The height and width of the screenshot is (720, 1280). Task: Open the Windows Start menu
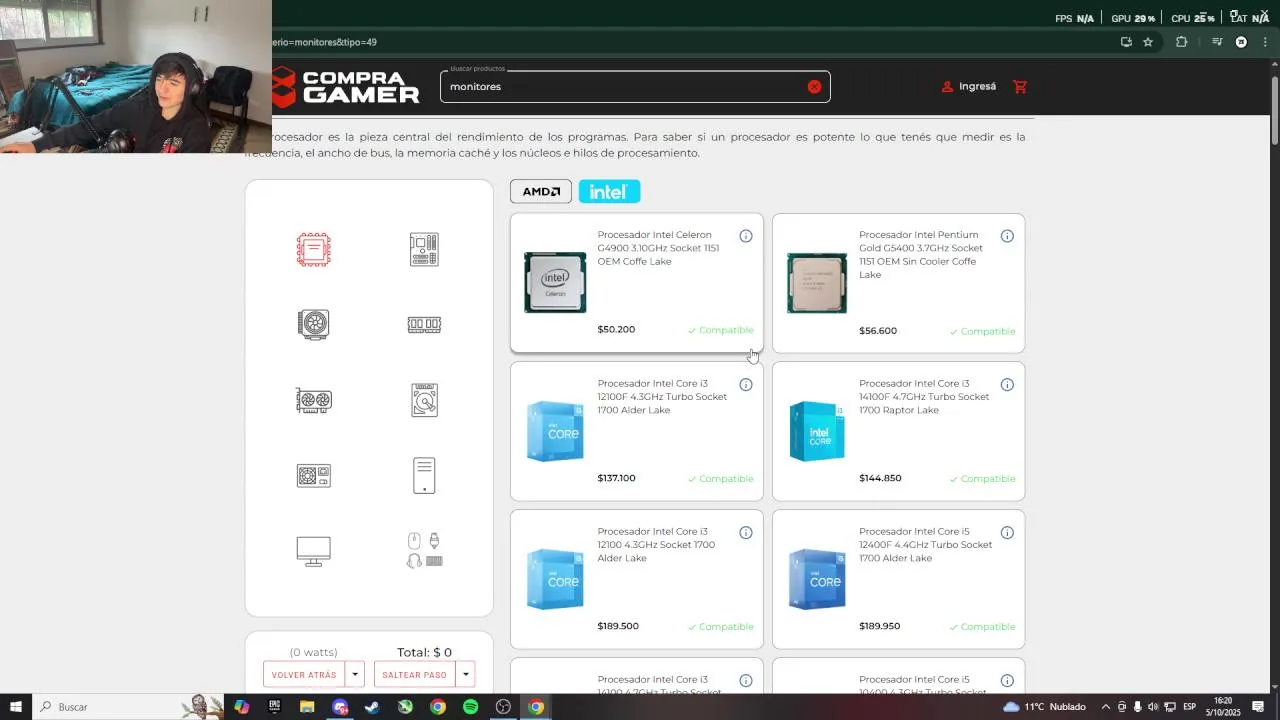pyautogui.click(x=16, y=707)
